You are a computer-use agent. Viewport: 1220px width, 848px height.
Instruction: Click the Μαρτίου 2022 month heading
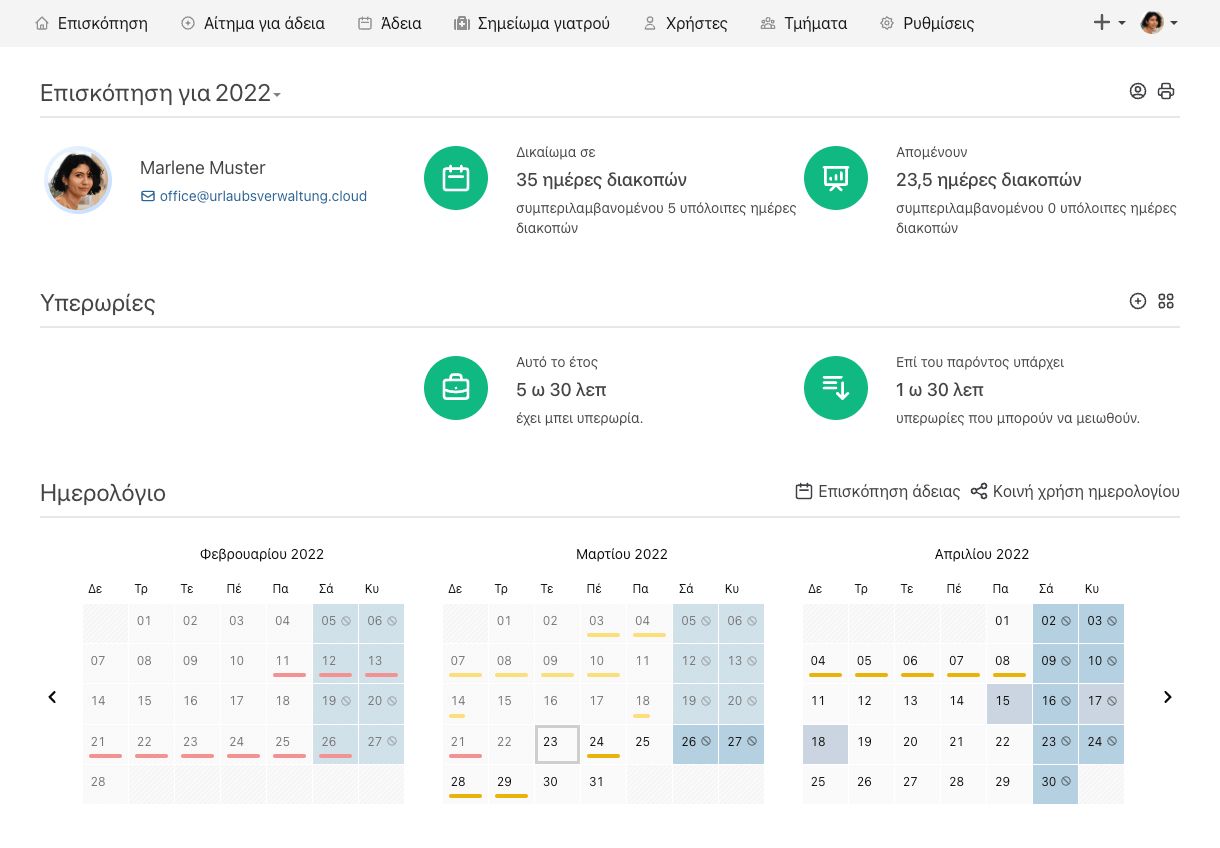(x=622, y=554)
